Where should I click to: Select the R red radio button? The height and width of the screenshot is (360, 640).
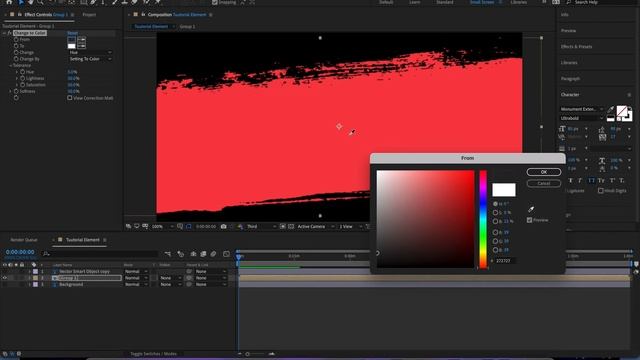point(495,232)
